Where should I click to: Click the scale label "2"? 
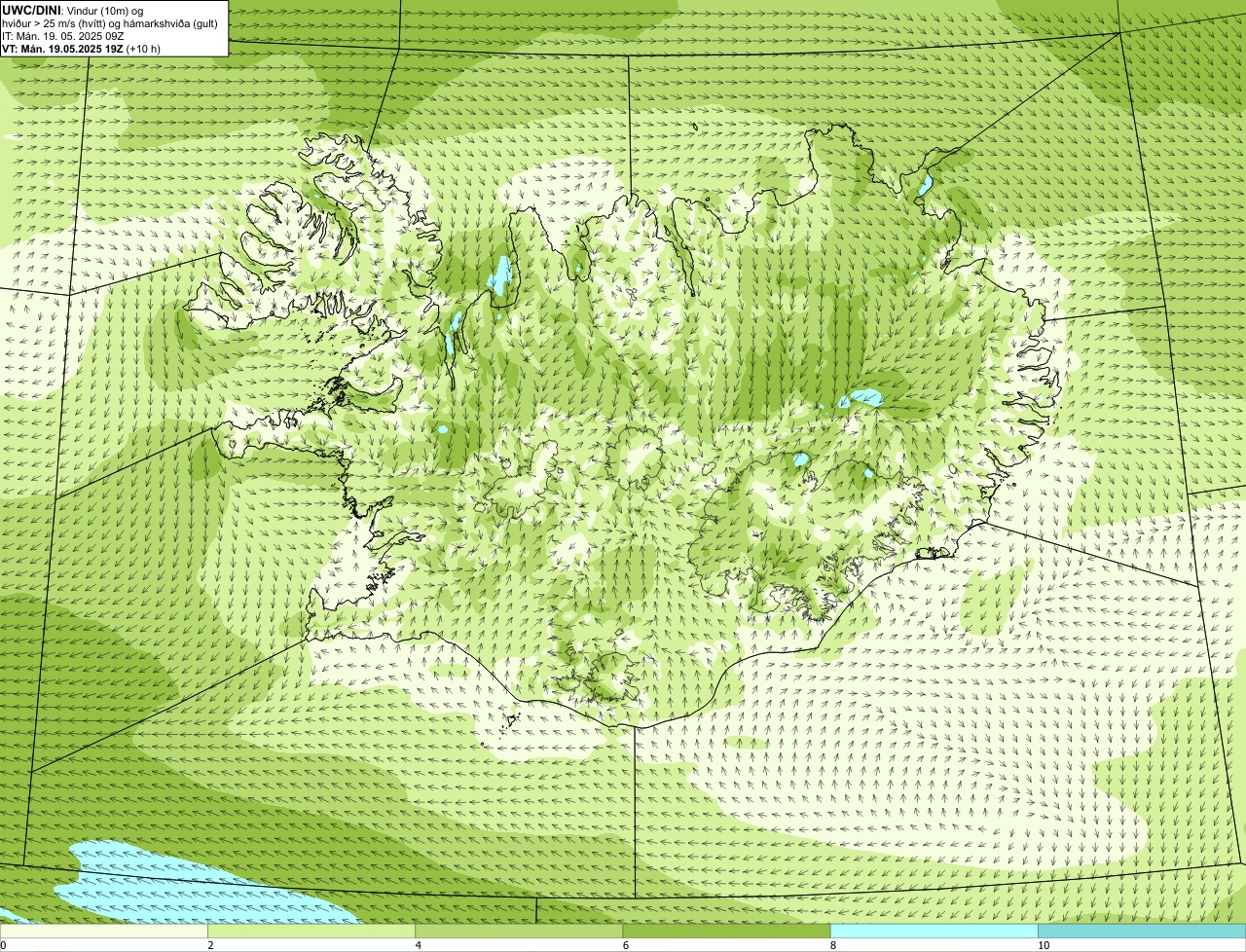(211, 945)
